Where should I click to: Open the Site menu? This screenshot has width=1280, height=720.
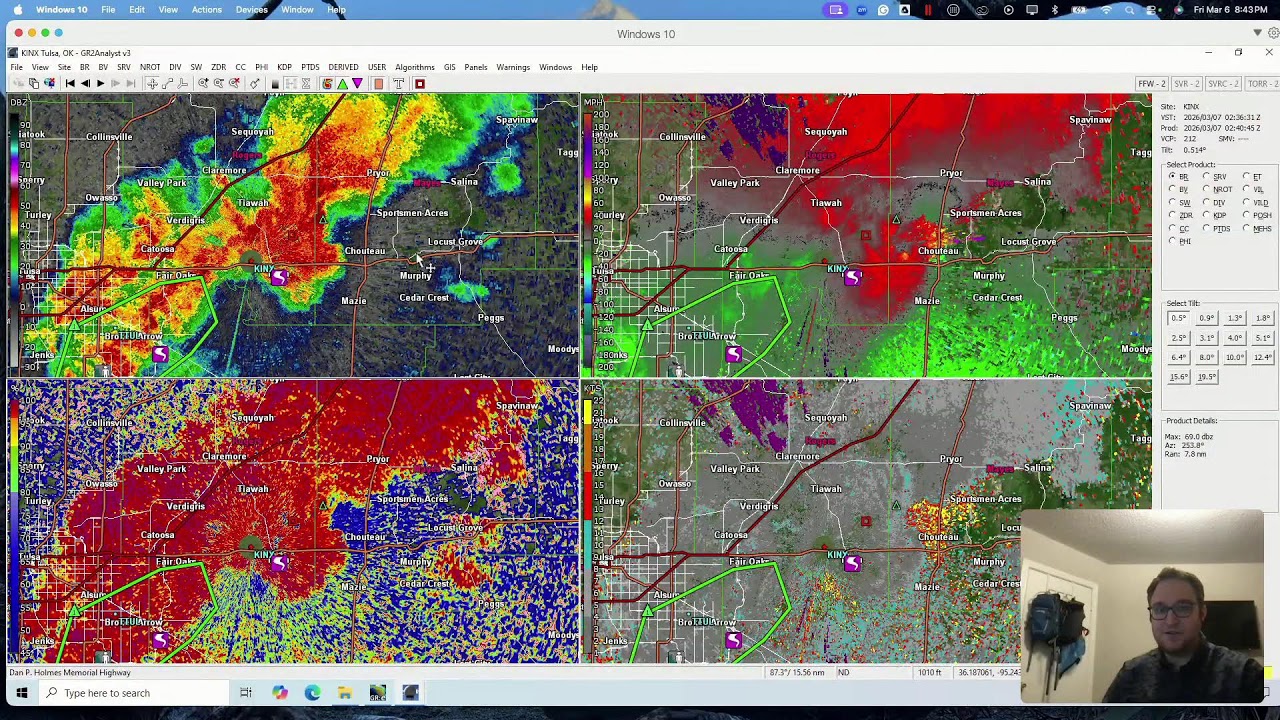(63, 67)
